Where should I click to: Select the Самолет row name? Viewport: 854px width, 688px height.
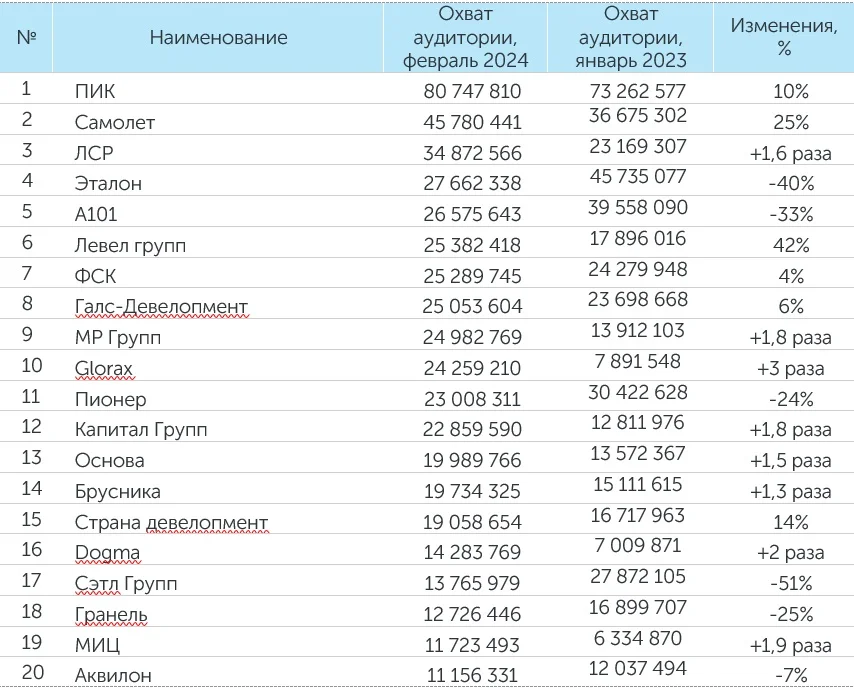pyautogui.click(x=115, y=123)
